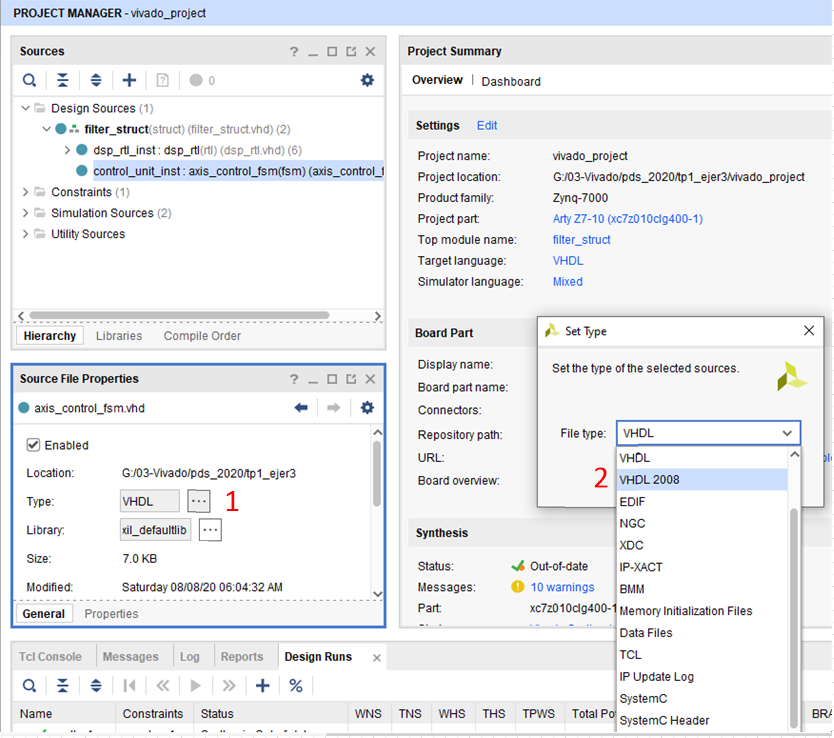Click the Sources panel help question mark

pyautogui.click(x=294, y=52)
